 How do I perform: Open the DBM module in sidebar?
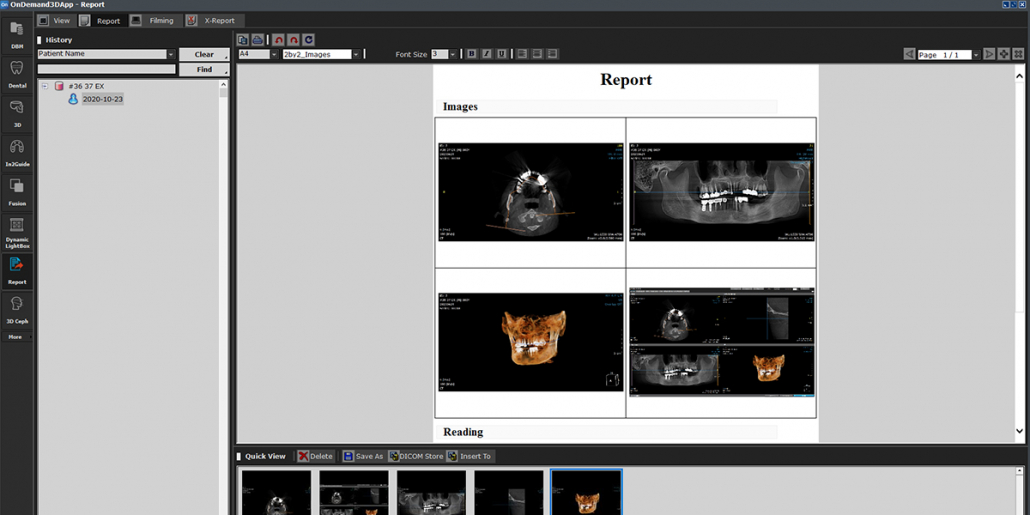click(x=17, y=33)
